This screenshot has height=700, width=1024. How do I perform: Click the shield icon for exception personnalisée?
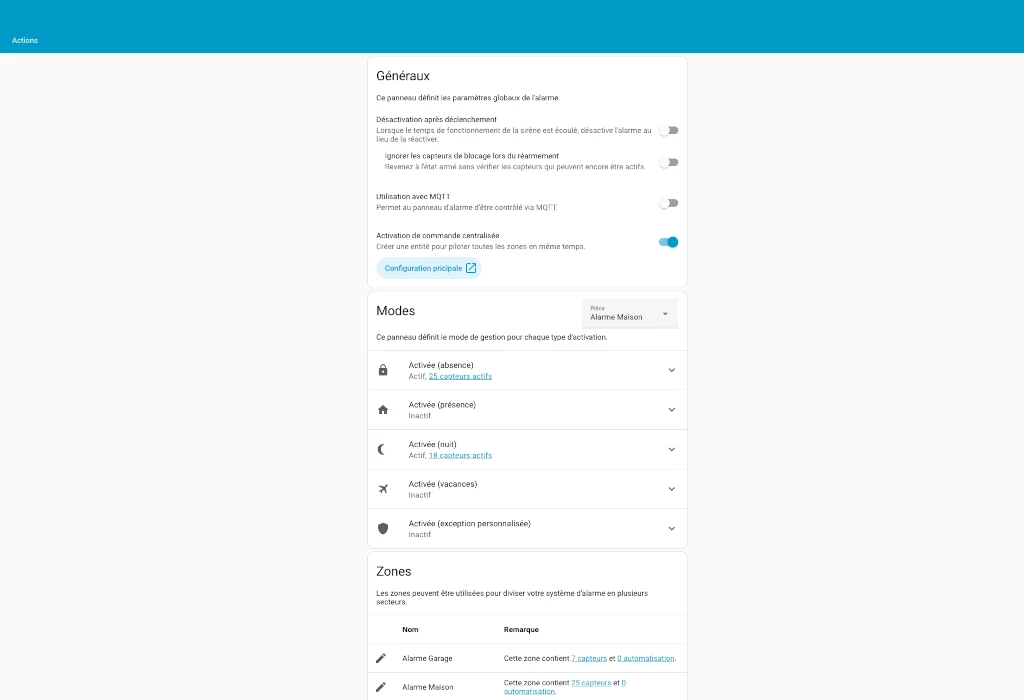coord(383,528)
